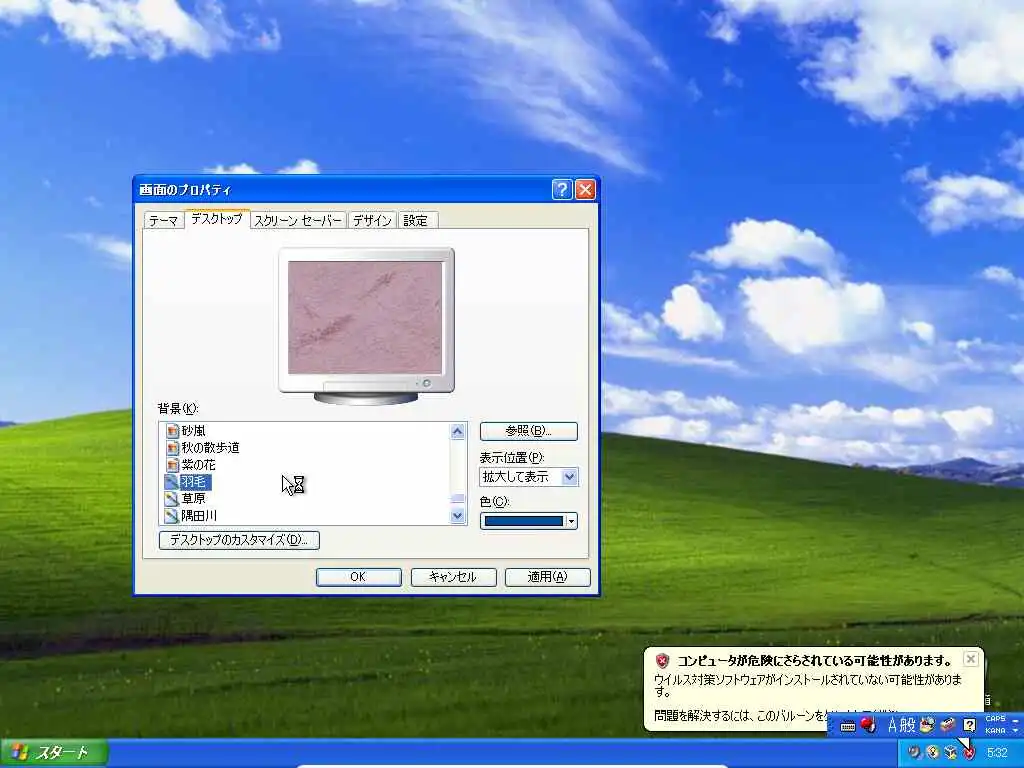Click the security balloon title text
This screenshot has height=768, width=1024.
pos(814,660)
